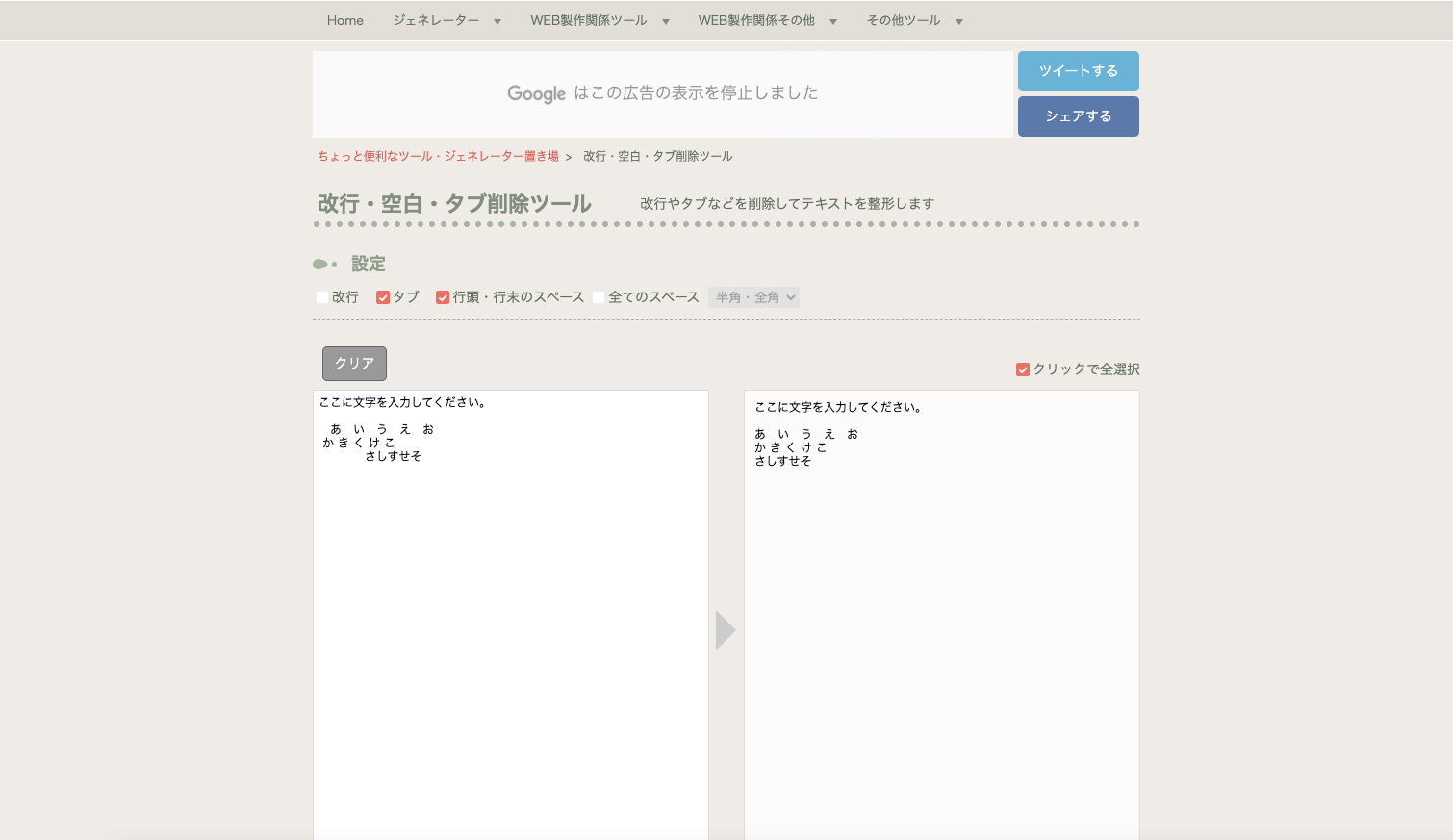
Task: Click the ツイートする button
Action: (x=1078, y=71)
